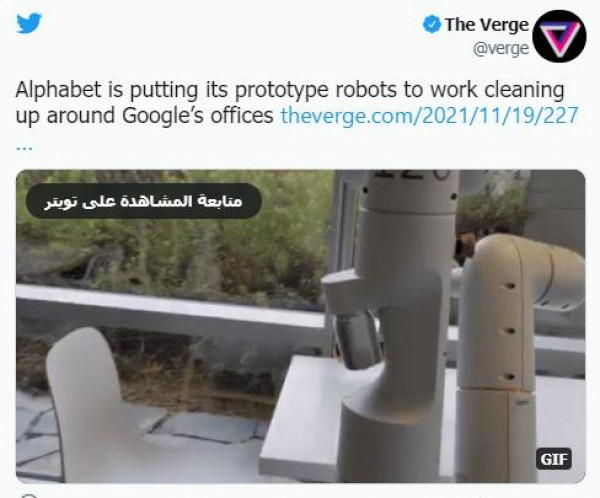Click the blue verified checkmark badge
Screen dimensions: 600x498
point(432,24)
